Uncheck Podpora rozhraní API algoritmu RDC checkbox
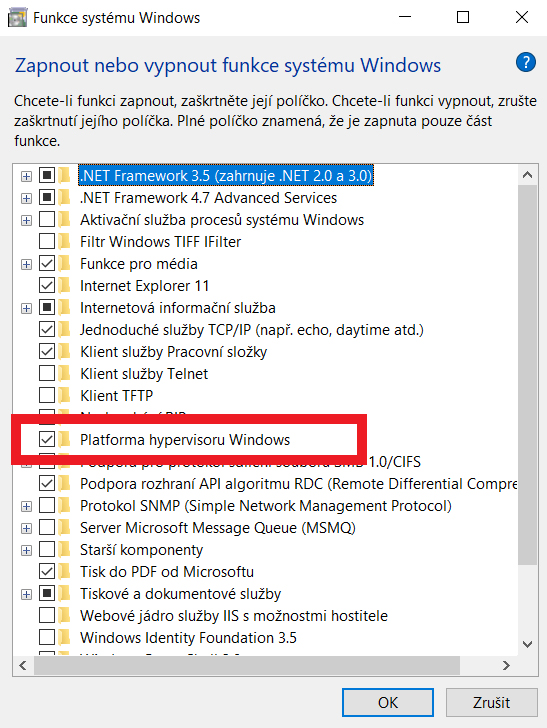 click(47, 483)
